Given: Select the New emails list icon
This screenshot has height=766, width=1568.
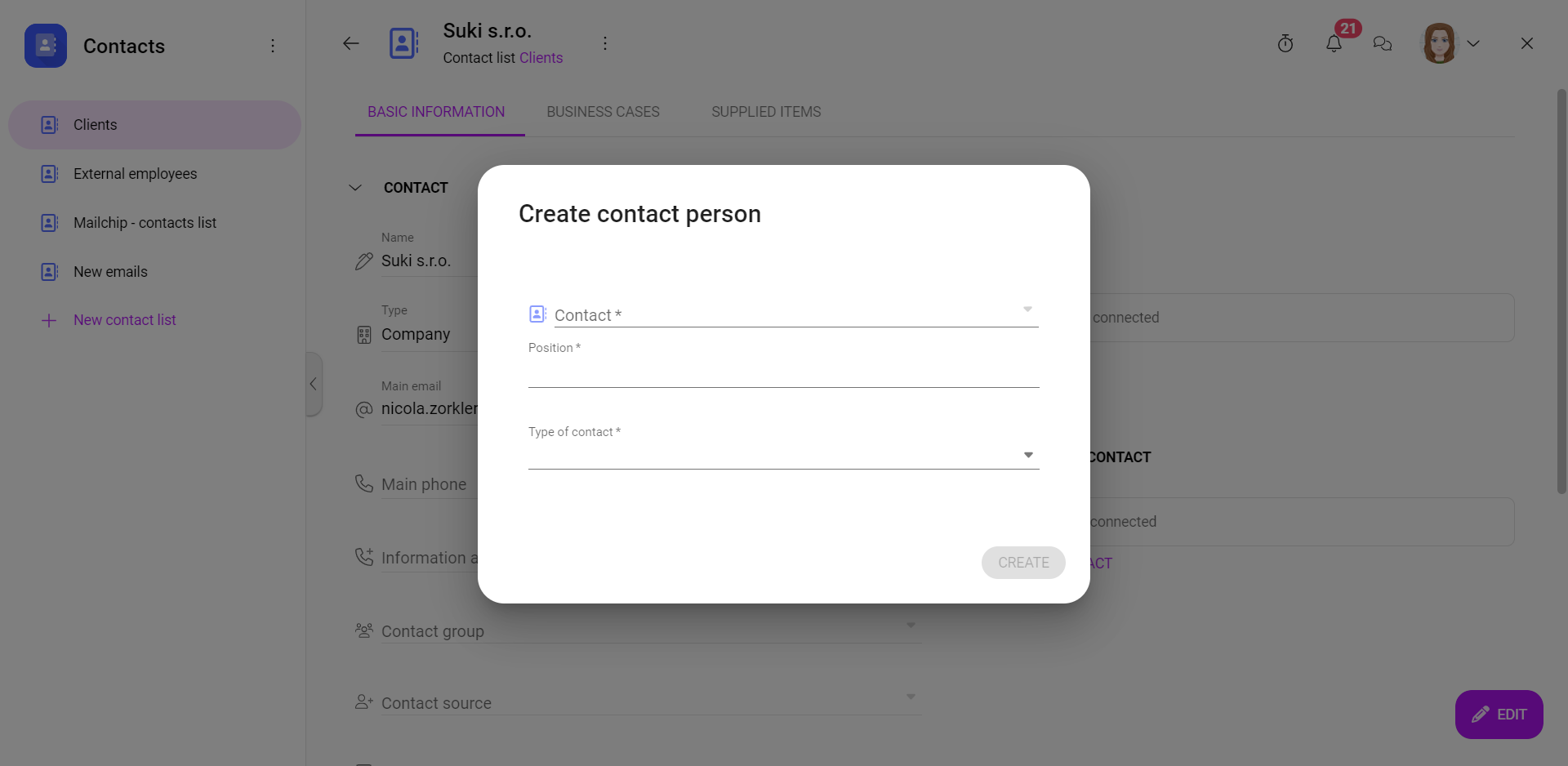Looking at the screenshot, I should (50, 271).
